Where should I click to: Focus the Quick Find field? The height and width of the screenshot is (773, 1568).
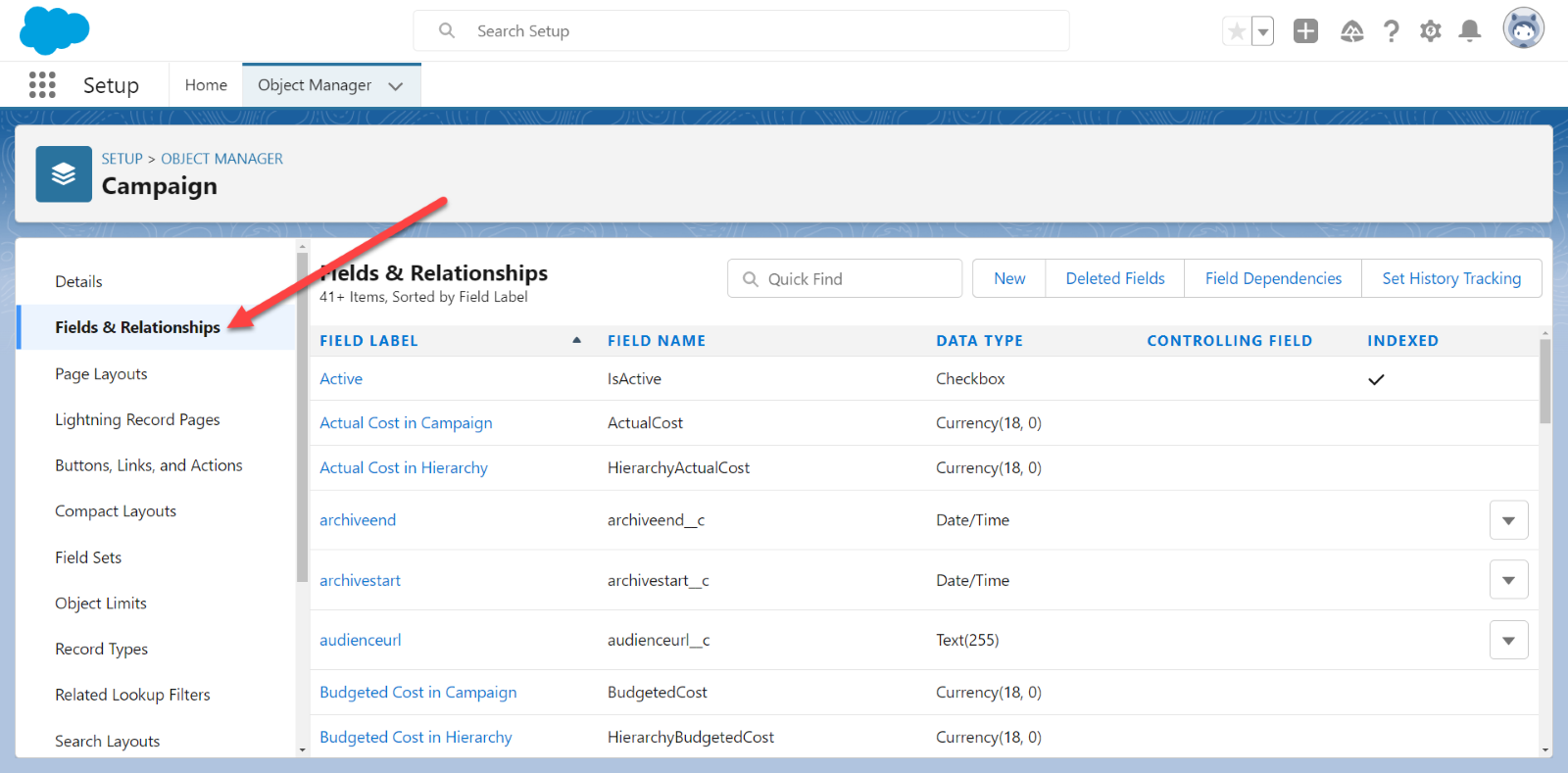click(x=845, y=278)
